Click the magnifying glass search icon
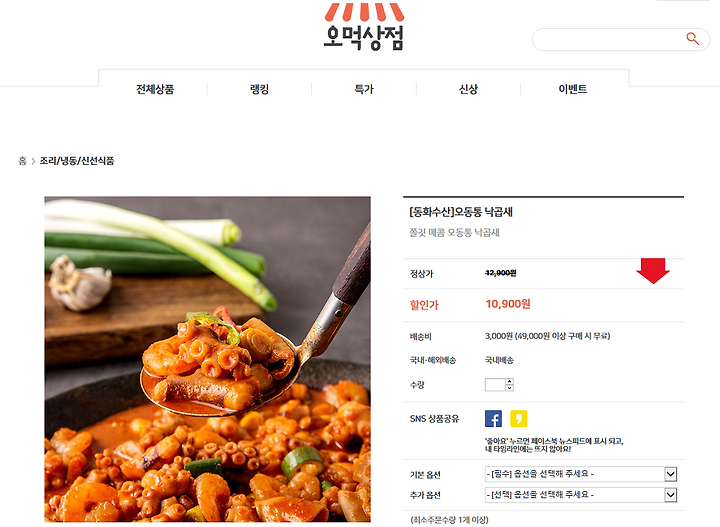The height and width of the screenshot is (527, 720). click(692, 39)
